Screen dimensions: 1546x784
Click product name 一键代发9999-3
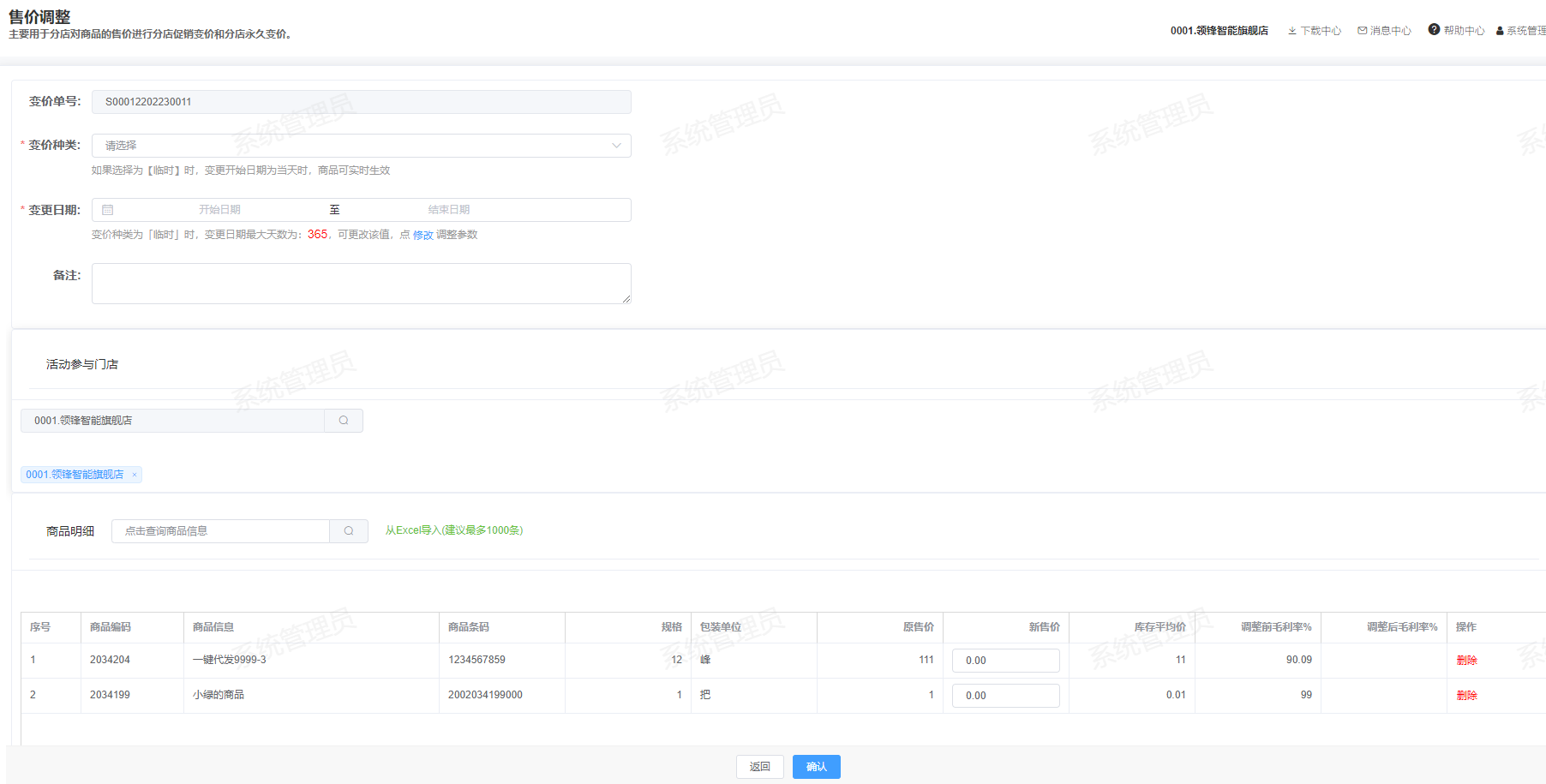(x=230, y=660)
